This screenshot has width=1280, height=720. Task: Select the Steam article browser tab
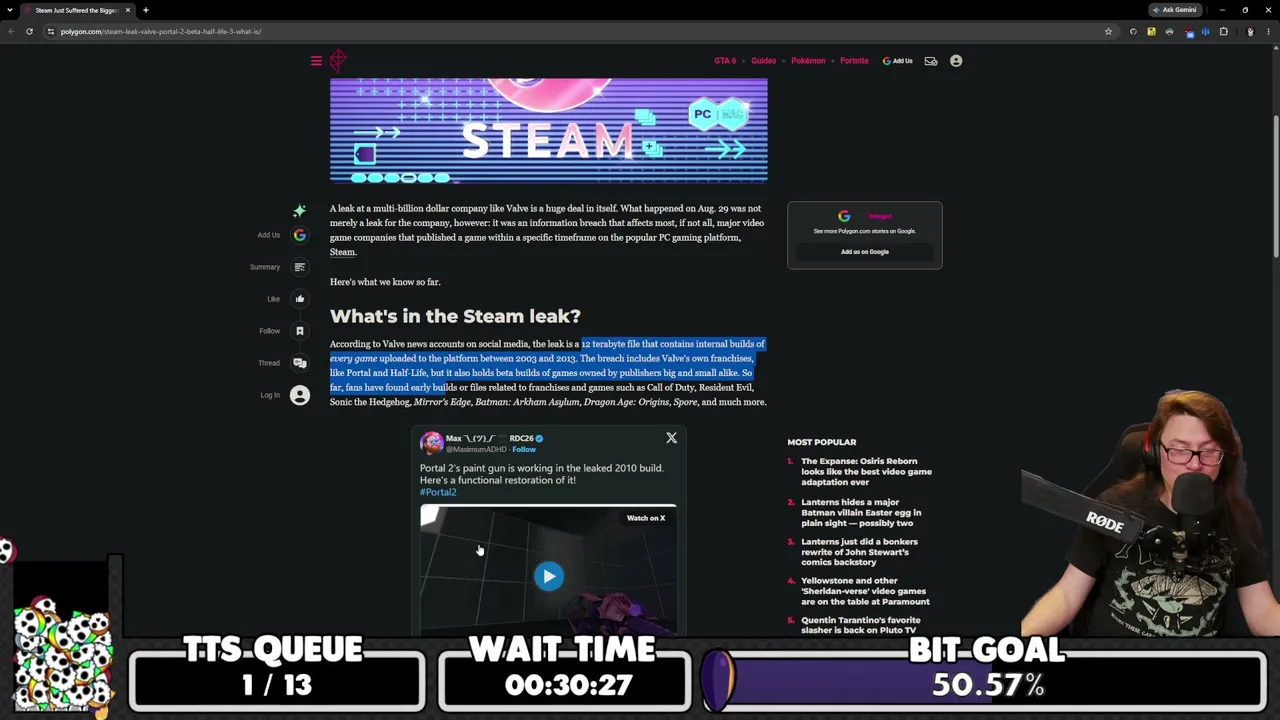tap(77, 10)
